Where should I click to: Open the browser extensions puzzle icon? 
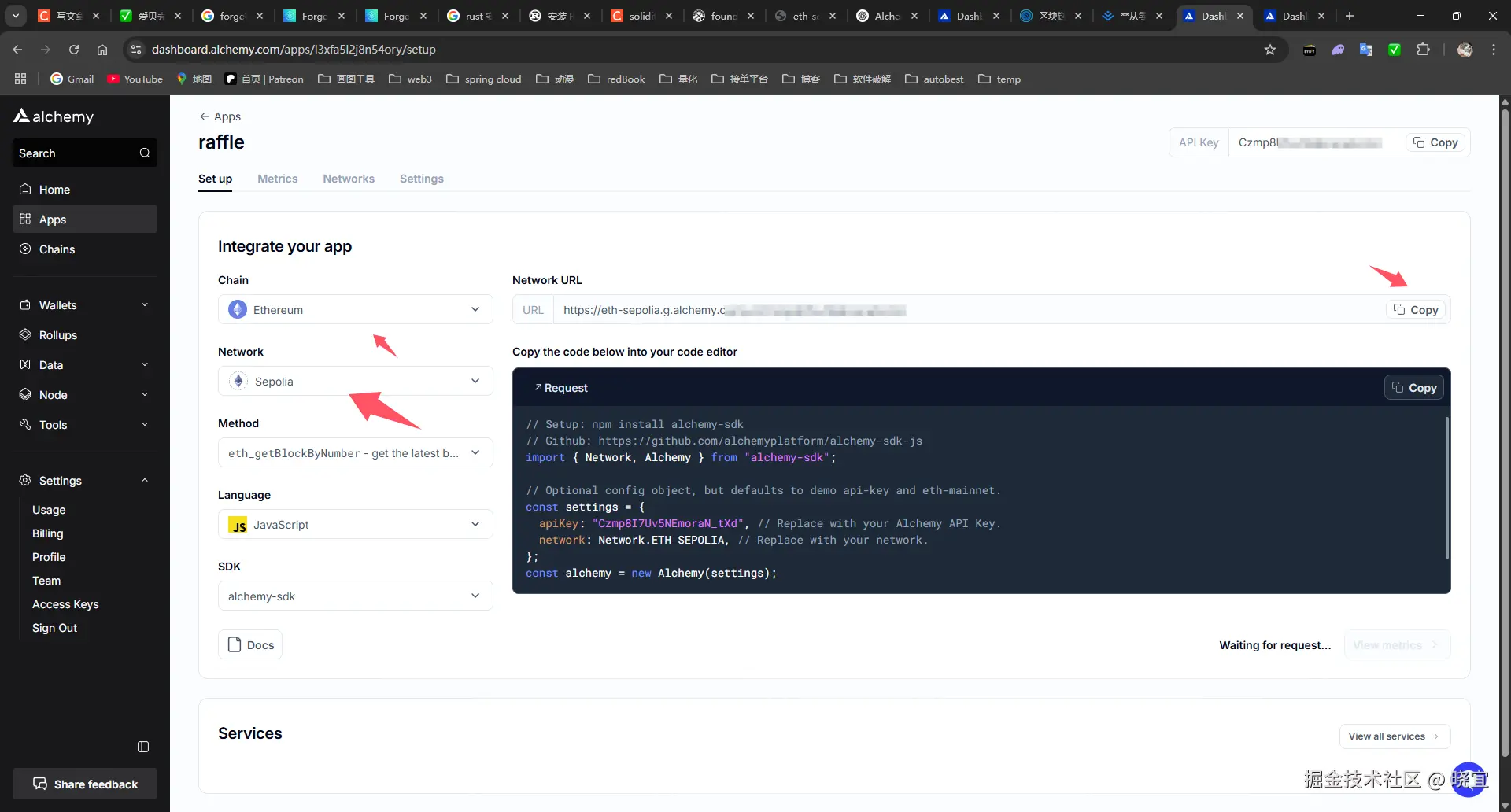[1423, 50]
